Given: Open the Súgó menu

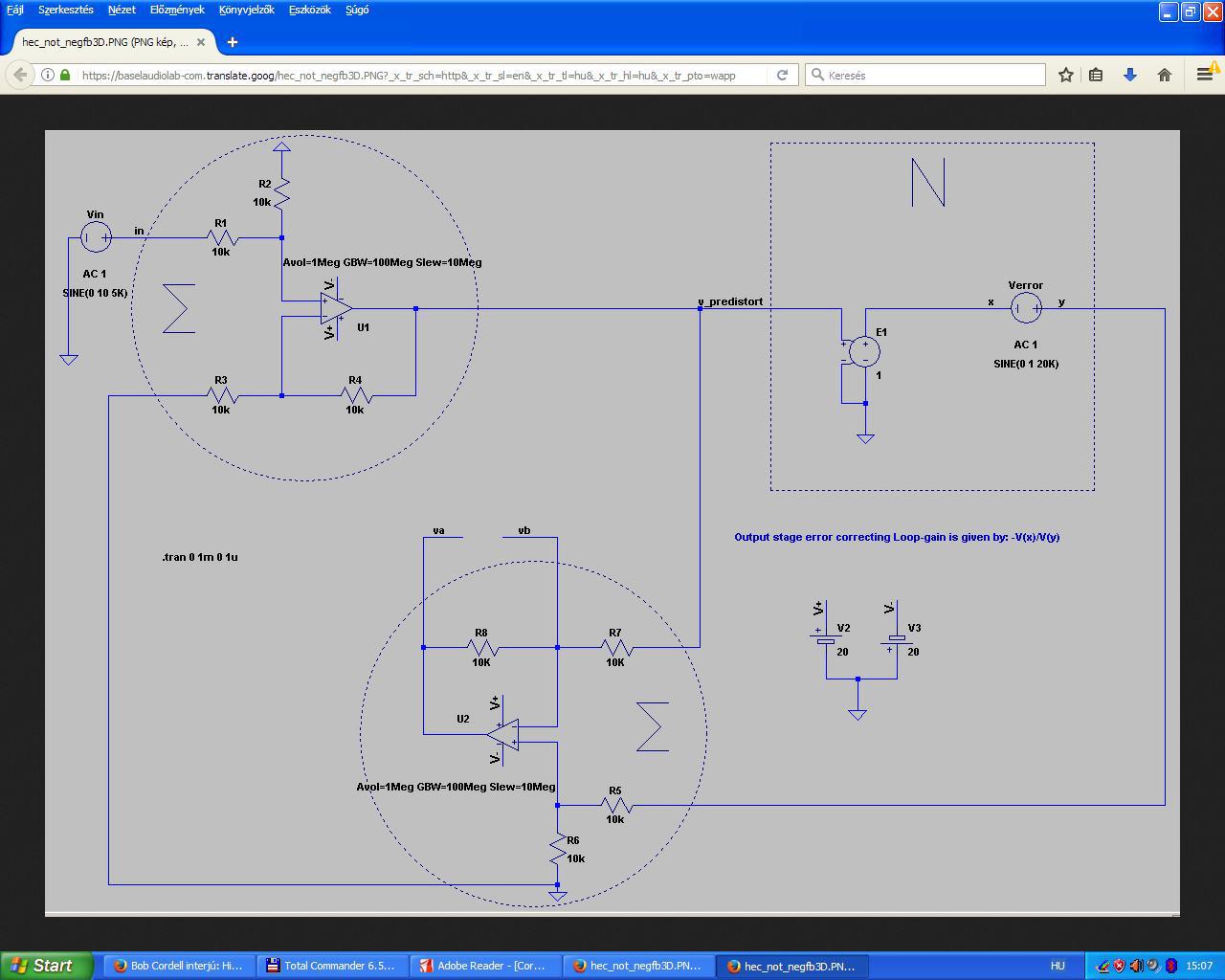Looking at the screenshot, I should click(357, 10).
